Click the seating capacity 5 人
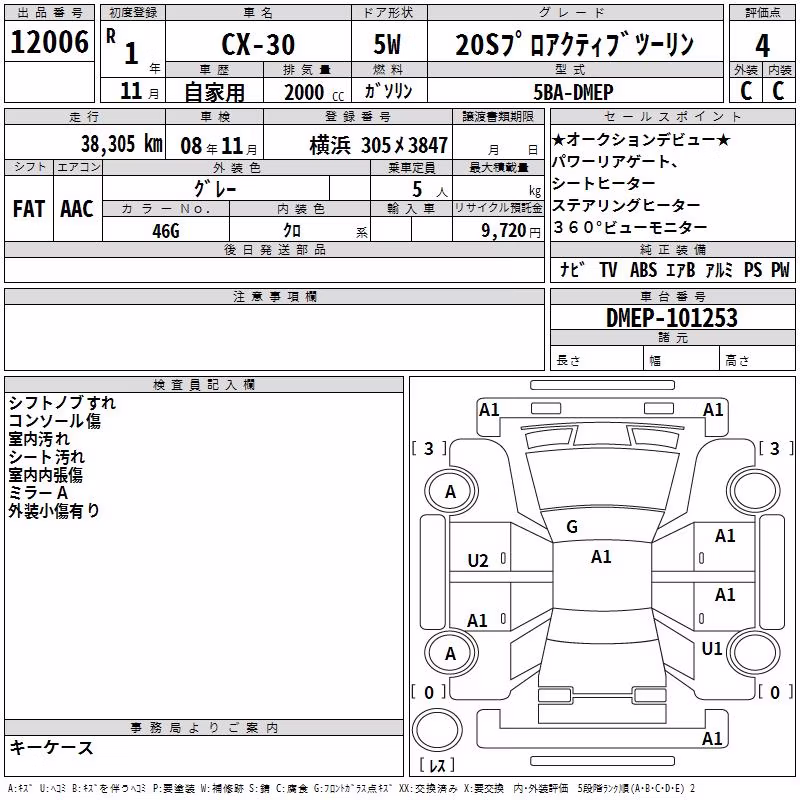 (430, 190)
